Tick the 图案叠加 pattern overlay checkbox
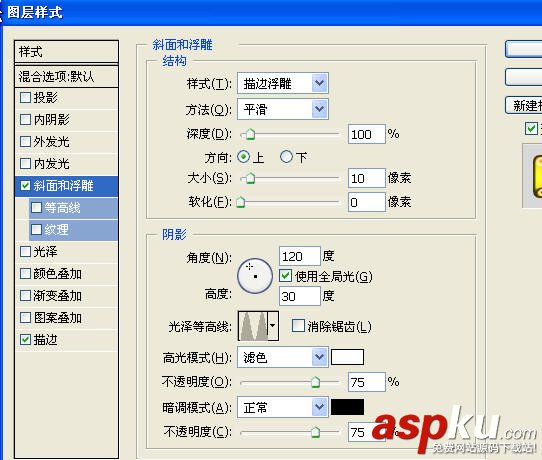The width and height of the screenshot is (542, 460). [25, 318]
